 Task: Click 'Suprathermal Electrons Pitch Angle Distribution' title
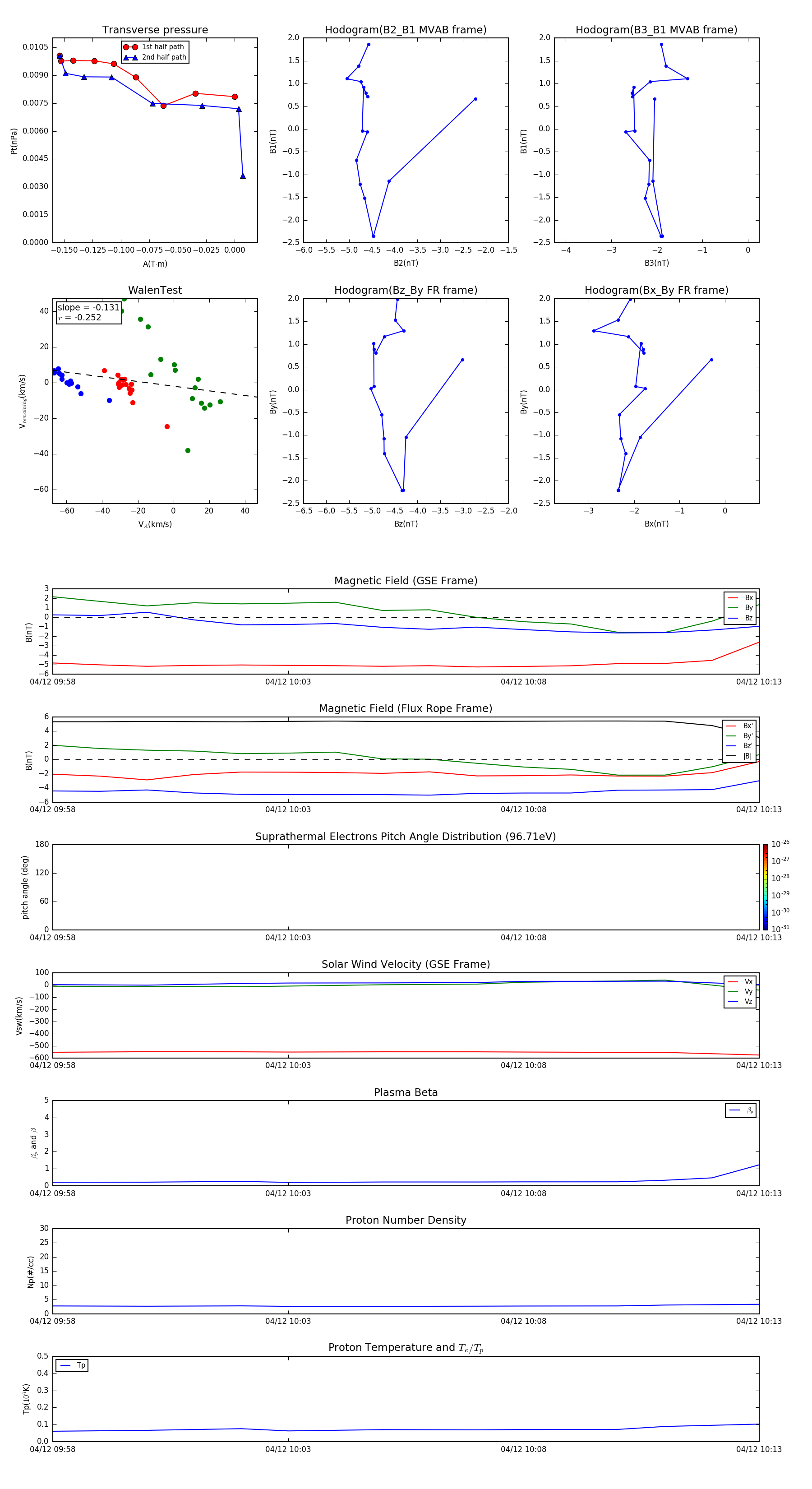(x=406, y=837)
